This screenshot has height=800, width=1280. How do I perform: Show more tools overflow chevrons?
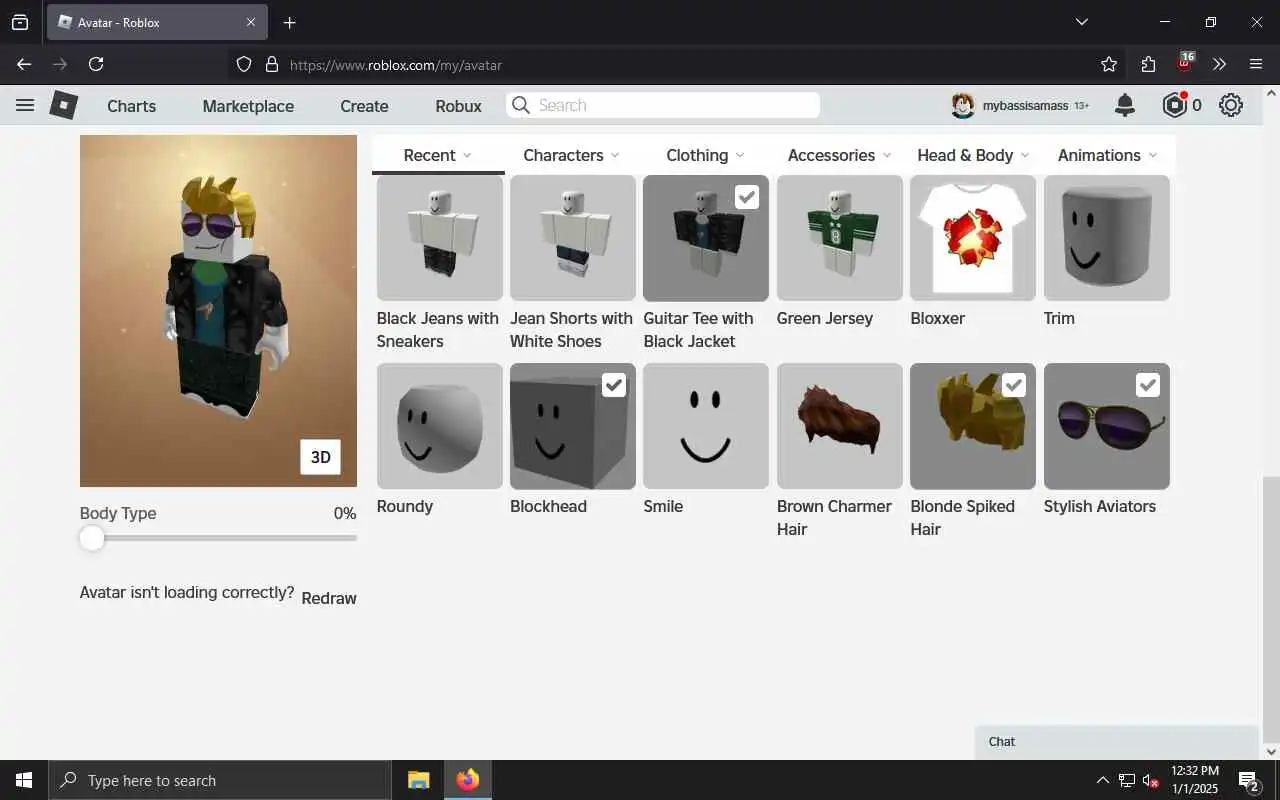tap(1219, 64)
